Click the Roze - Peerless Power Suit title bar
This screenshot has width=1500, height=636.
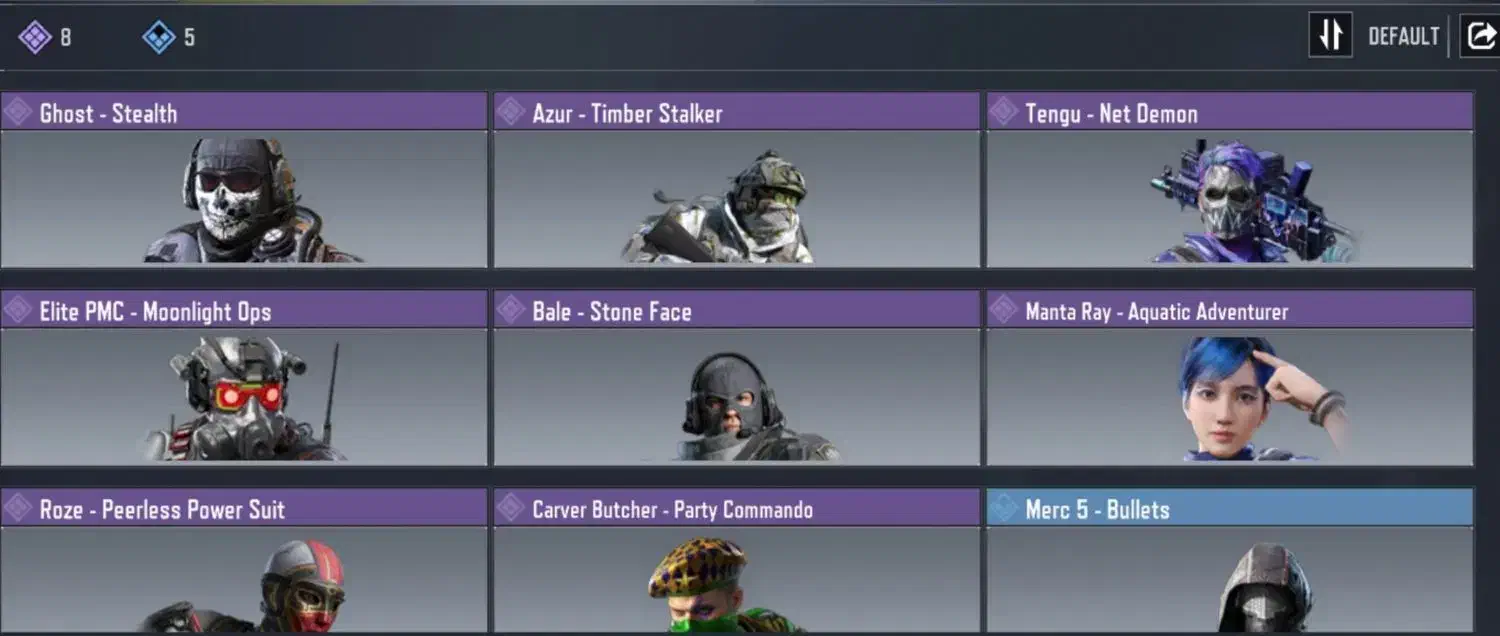click(x=244, y=508)
